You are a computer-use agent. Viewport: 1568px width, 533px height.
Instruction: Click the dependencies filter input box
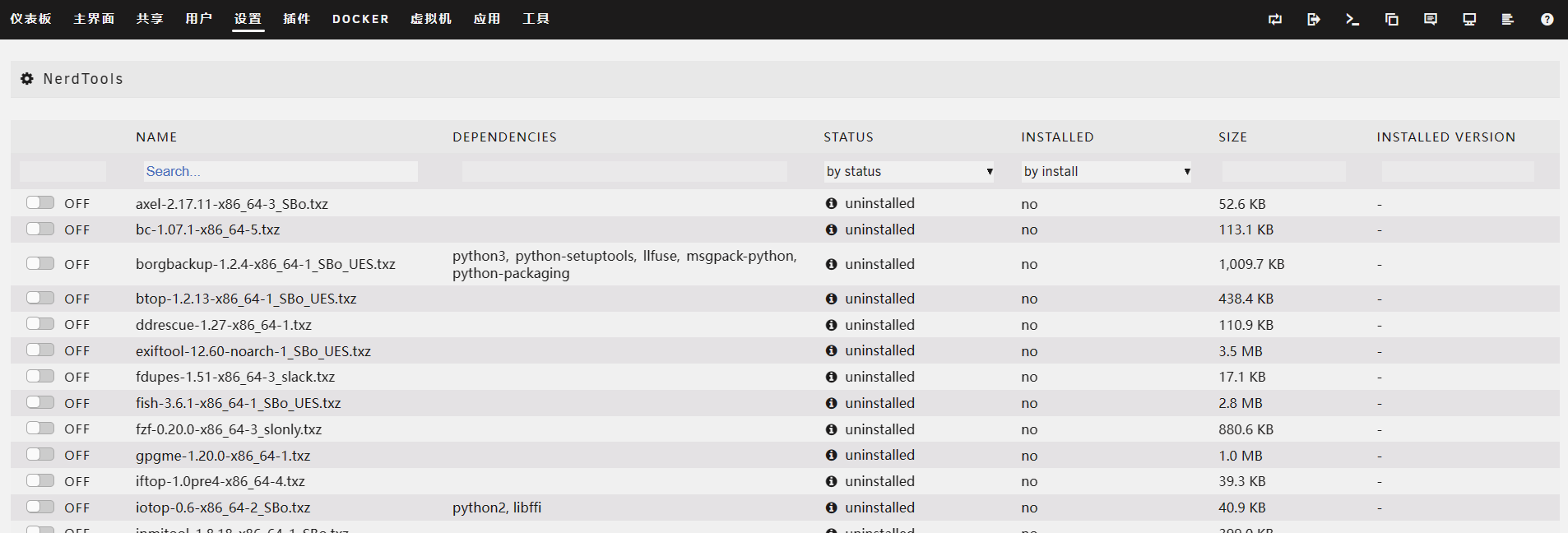(x=624, y=171)
